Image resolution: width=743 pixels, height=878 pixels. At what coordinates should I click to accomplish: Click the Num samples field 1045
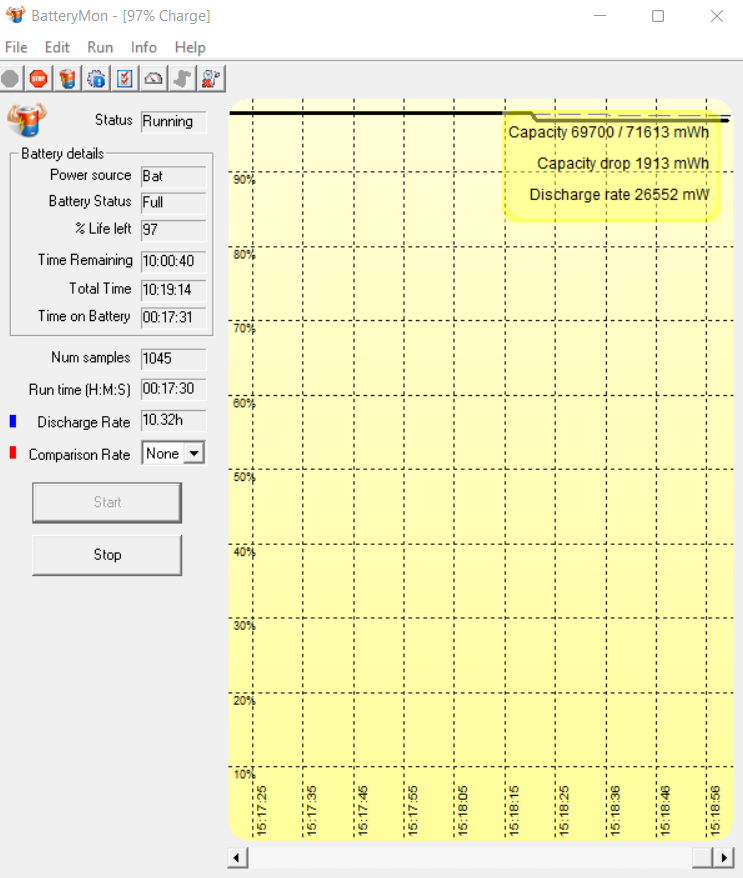pyautogui.click(x=173, y=359)
